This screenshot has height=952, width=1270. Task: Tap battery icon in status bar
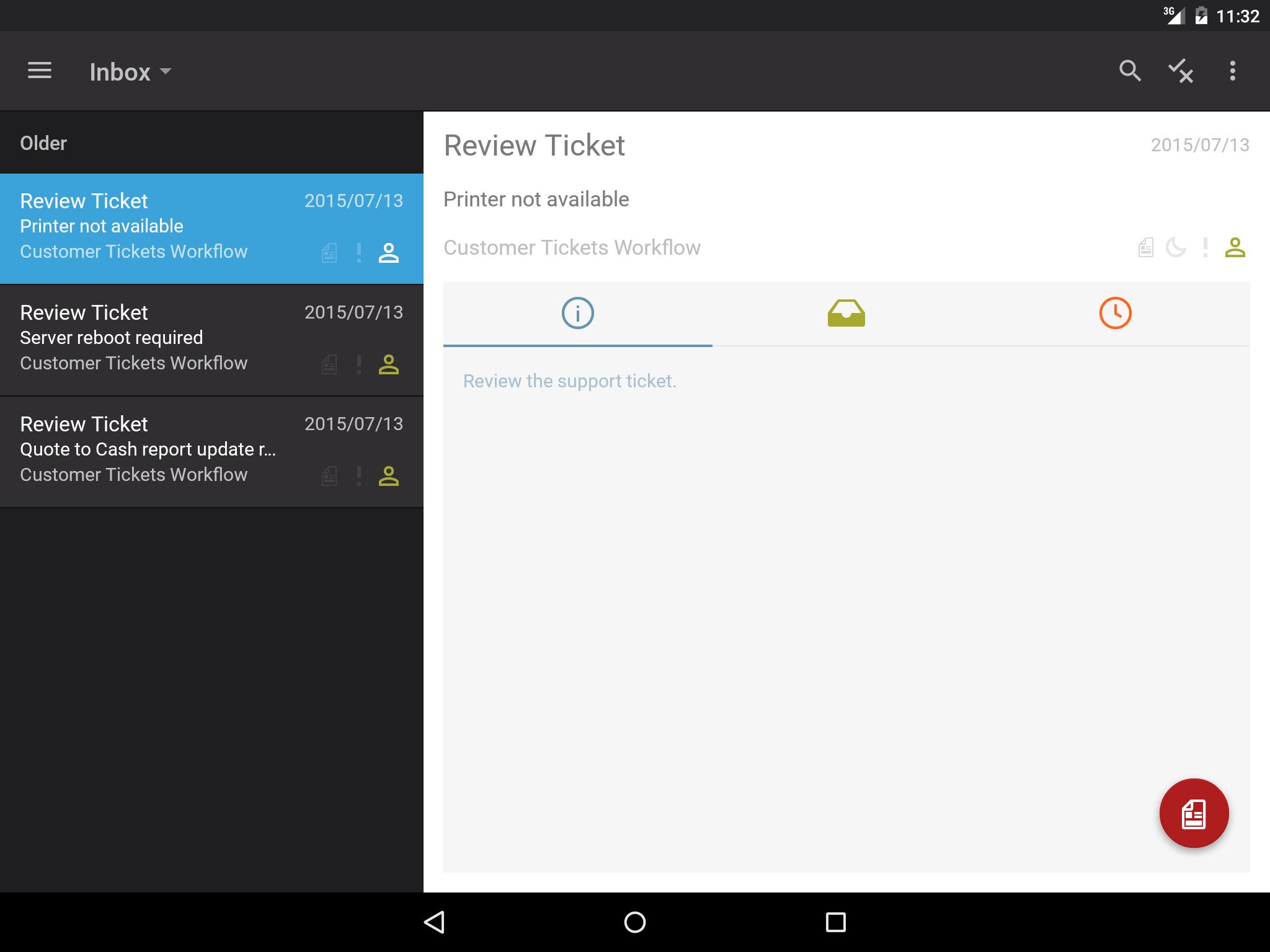click(1201, 15)
